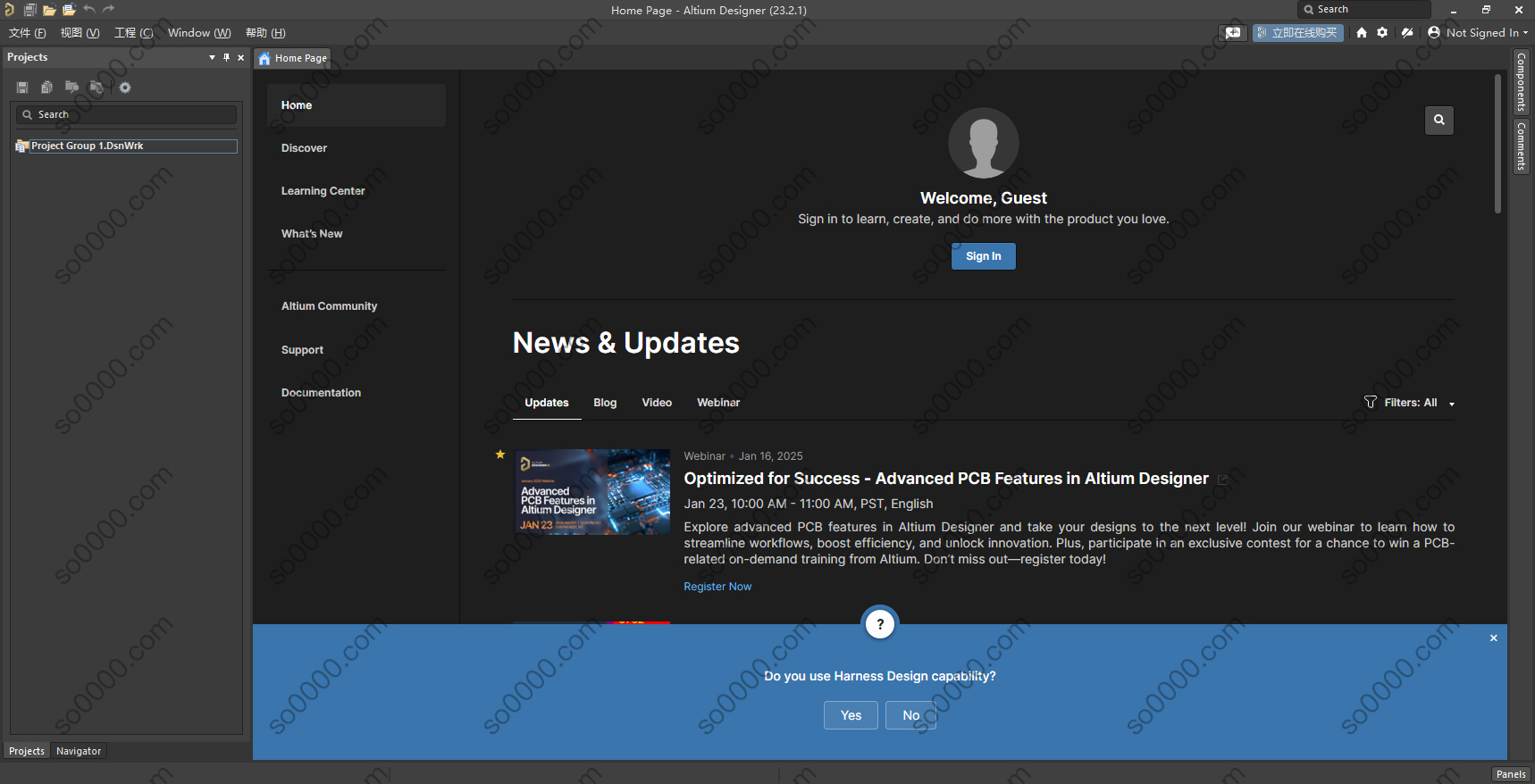1535x784 pixels.
Task: Click the top-right Home icon
Action: pyautogui.click(x=1361, y=32)
